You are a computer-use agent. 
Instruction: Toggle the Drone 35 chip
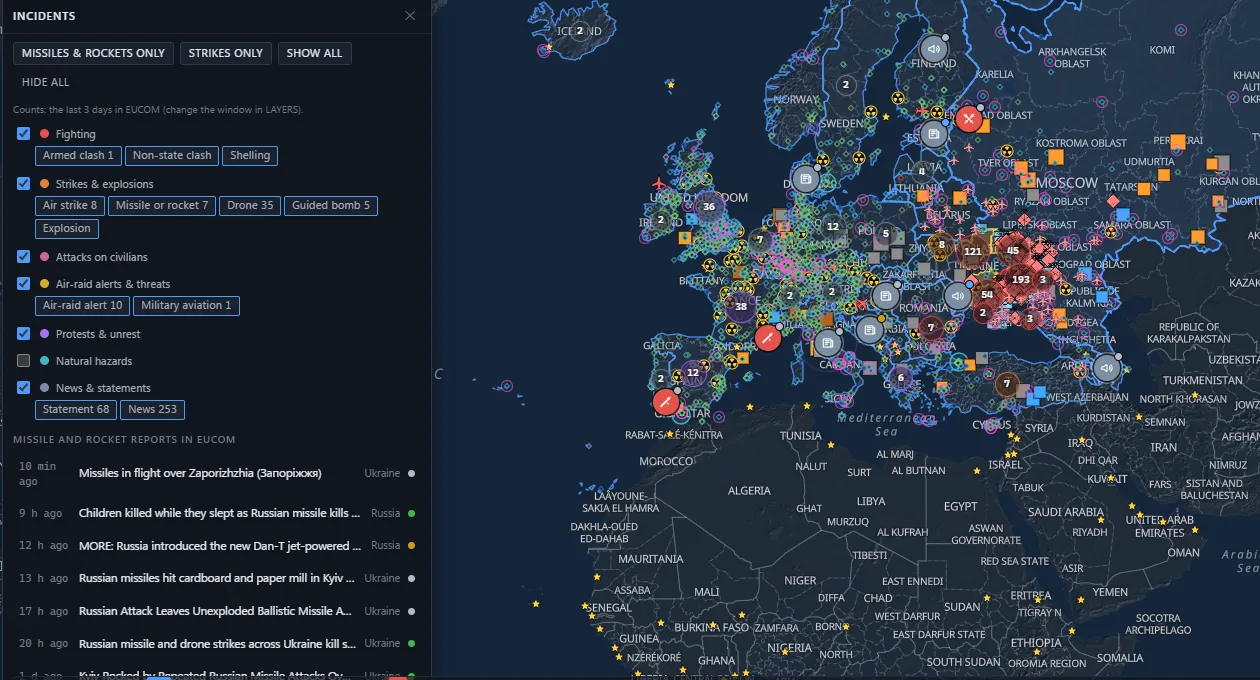pos(250,205)
